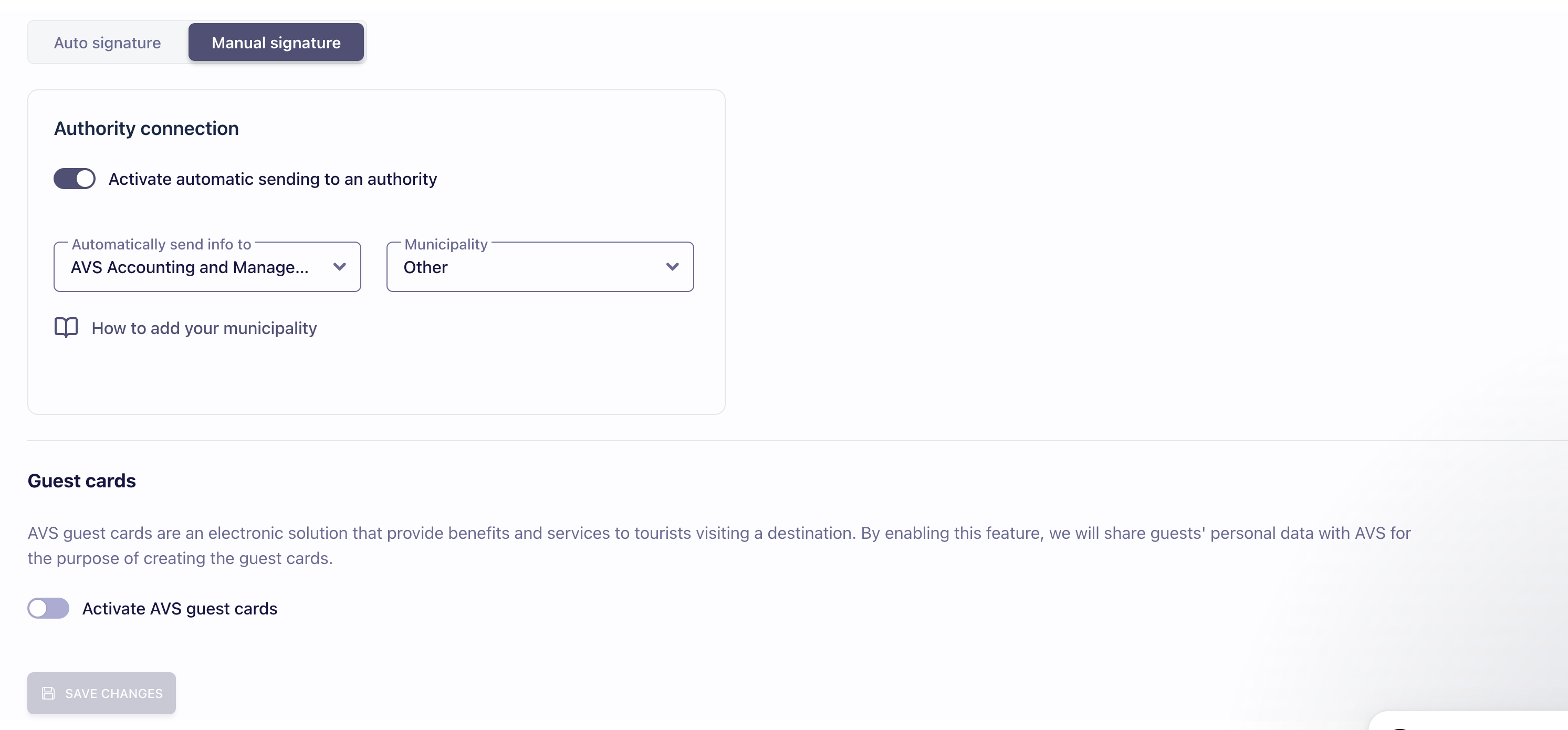
Task: Click the 'Activate AVS guest cards' label
Action: click(180, 609)
